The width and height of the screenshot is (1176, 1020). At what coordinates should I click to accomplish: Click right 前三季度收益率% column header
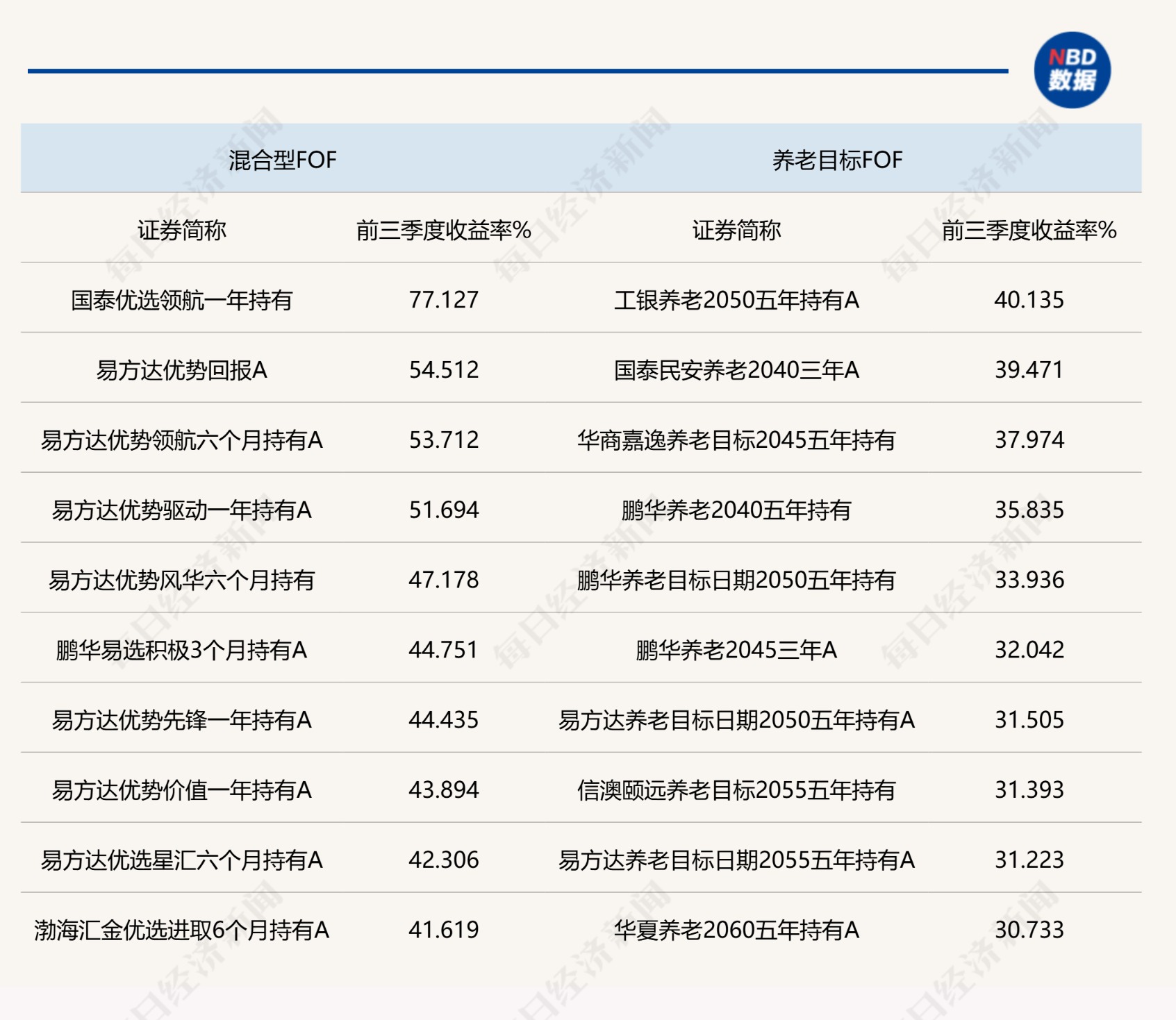[x=1029, y=231]
